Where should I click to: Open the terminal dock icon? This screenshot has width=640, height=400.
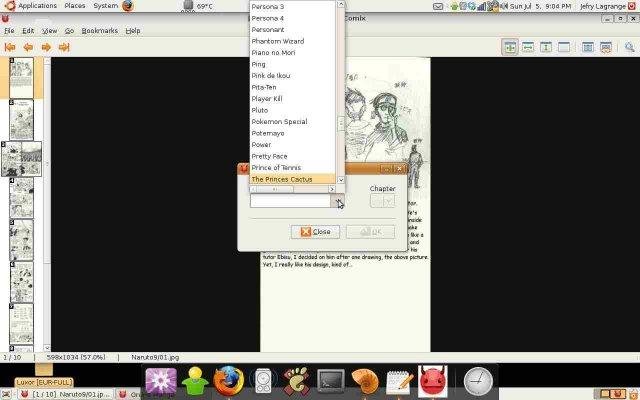click(331, 381)
